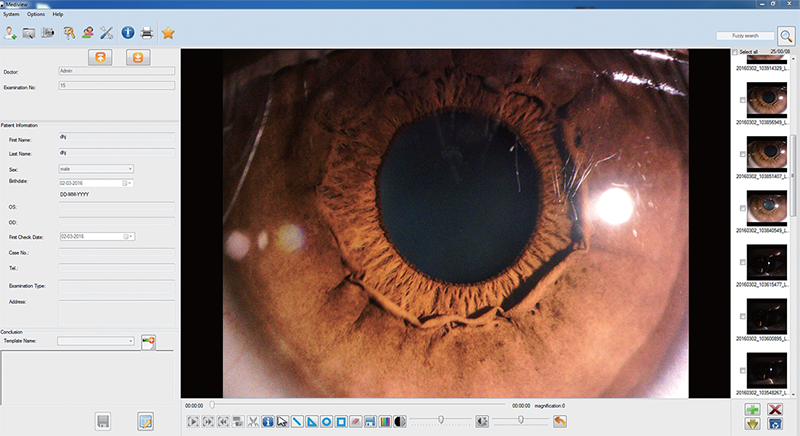Image resolution: width=800 pixels, height=436 pixels.
Task: Expand the Template Name dropdown
Action: [x=131, y=341]
